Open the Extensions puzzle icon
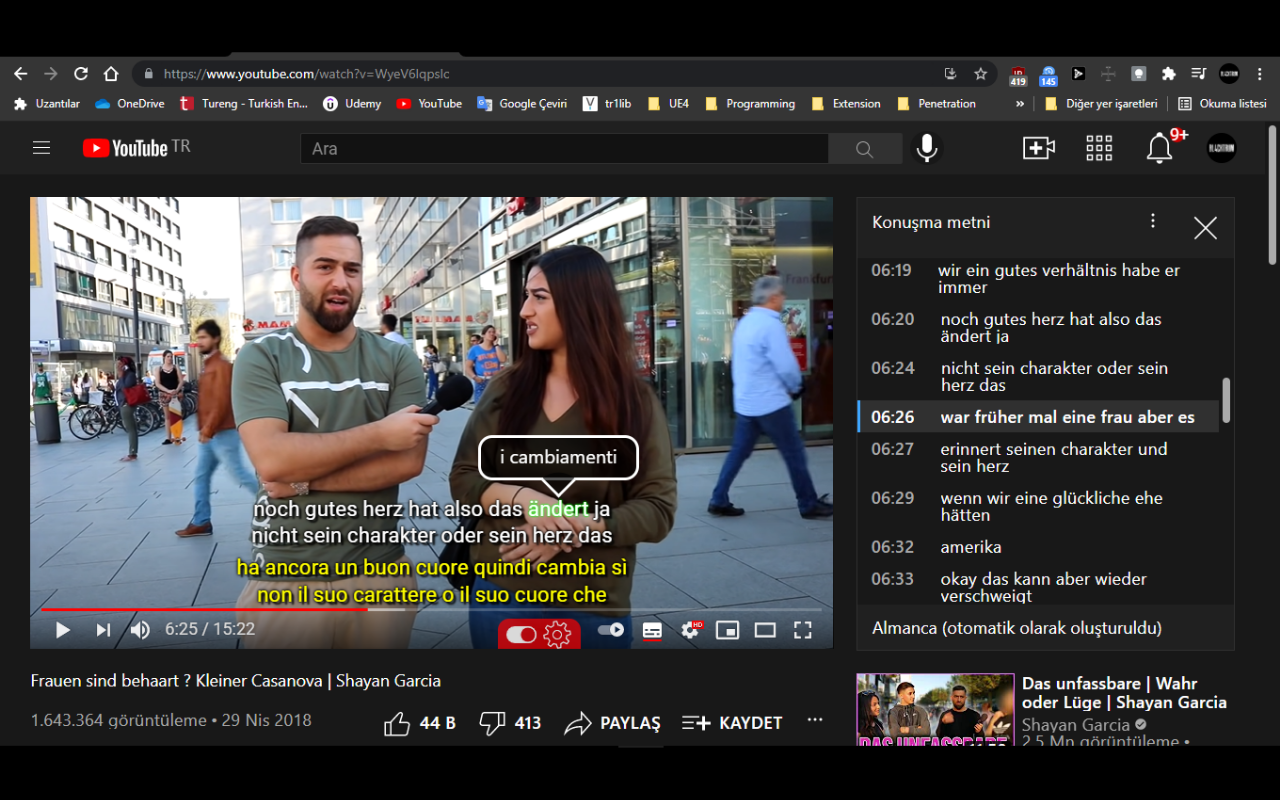The height and width of the screenshot is (800, 1280). 1168,74
